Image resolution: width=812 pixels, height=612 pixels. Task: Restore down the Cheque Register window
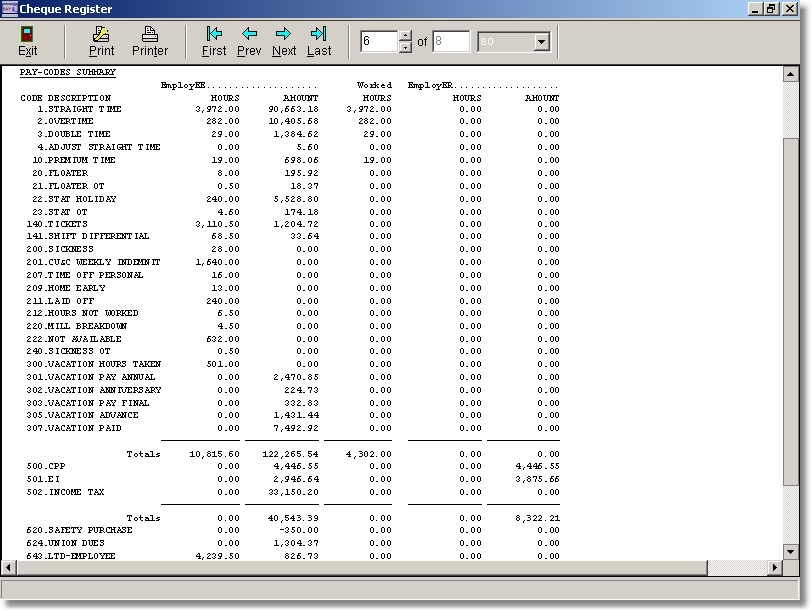point(771,9)
